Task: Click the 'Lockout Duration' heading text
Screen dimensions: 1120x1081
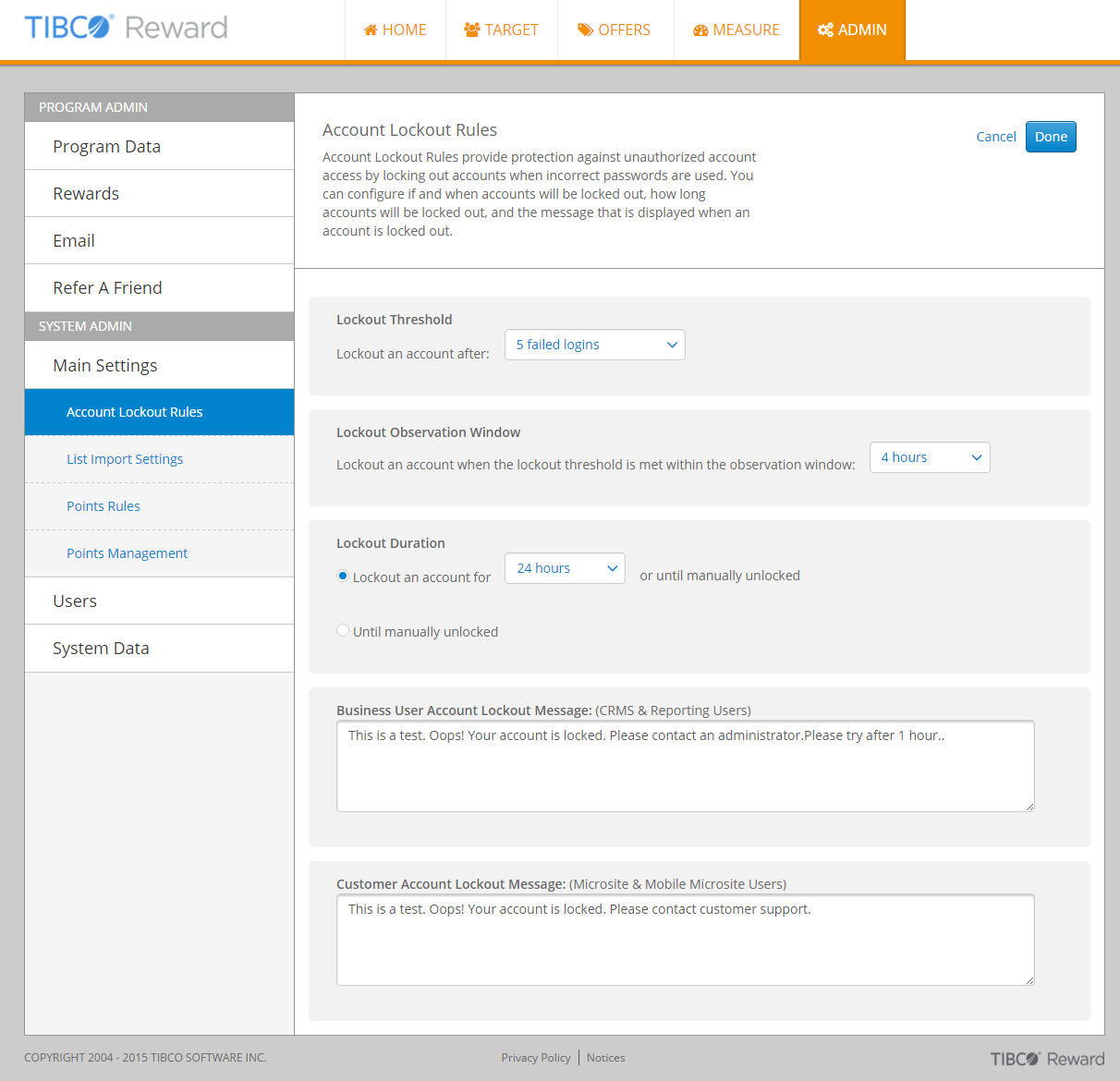Action: point(391,543)
